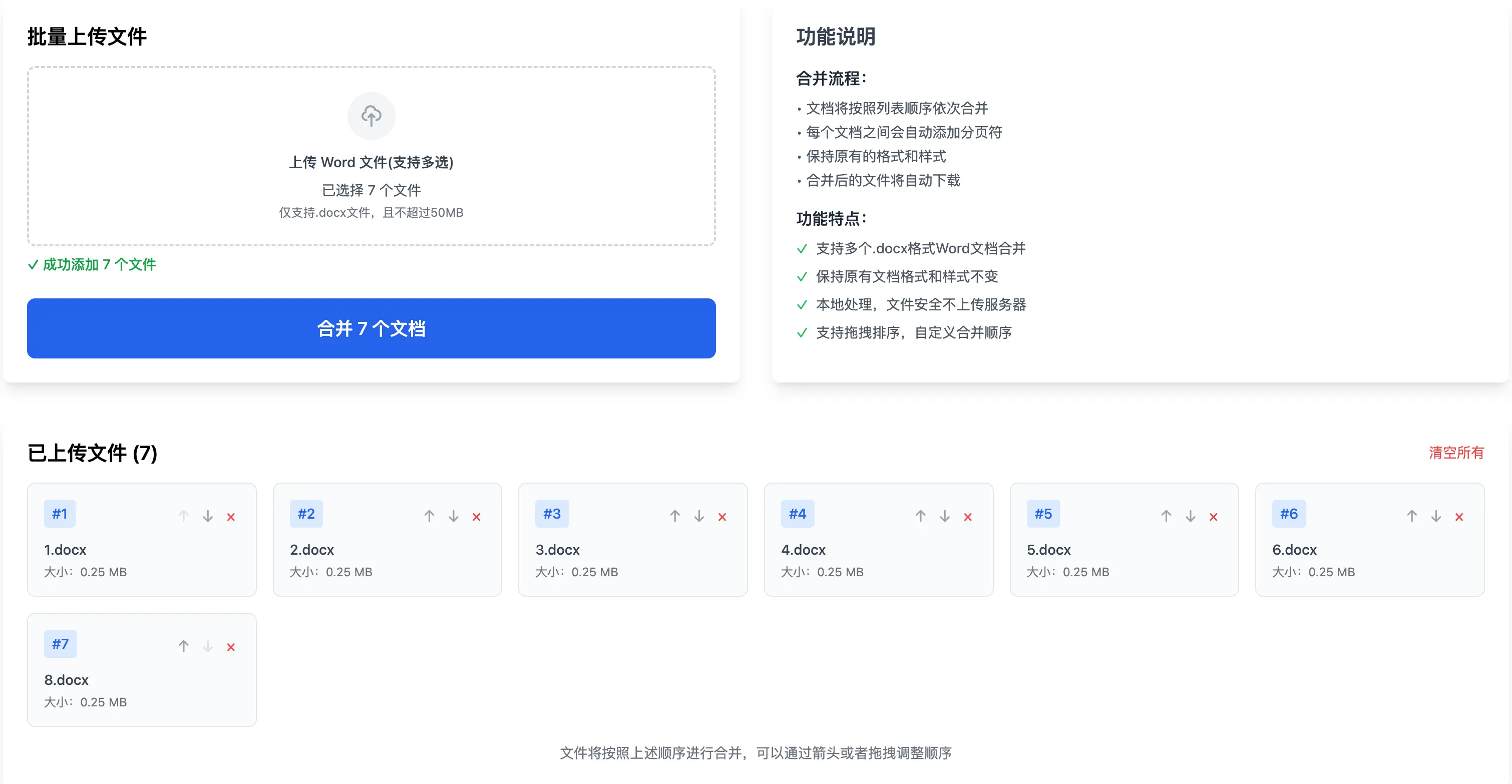The width and height of the screenshot is (1512, 784).
Task: Click 已上传文件 (7) heading
Action: coord(92,453)
